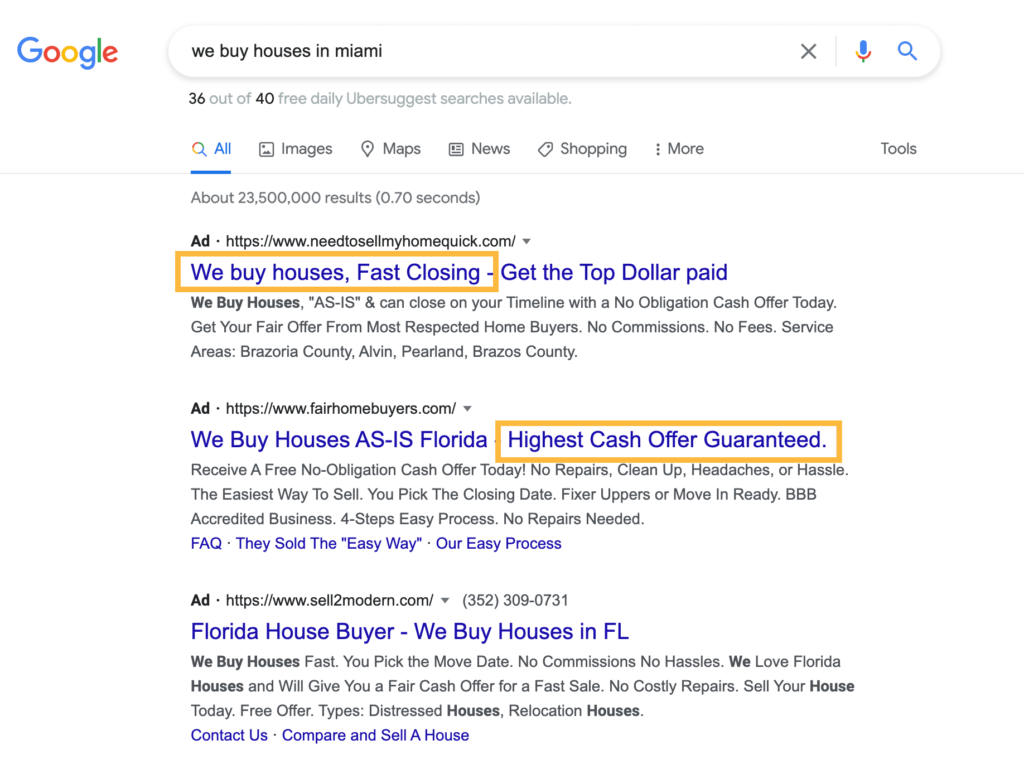1024x774 pixels.
Task: Click the FAQ sitelink under fairhomebuyers ad
Action: click(x=205, y=543)
